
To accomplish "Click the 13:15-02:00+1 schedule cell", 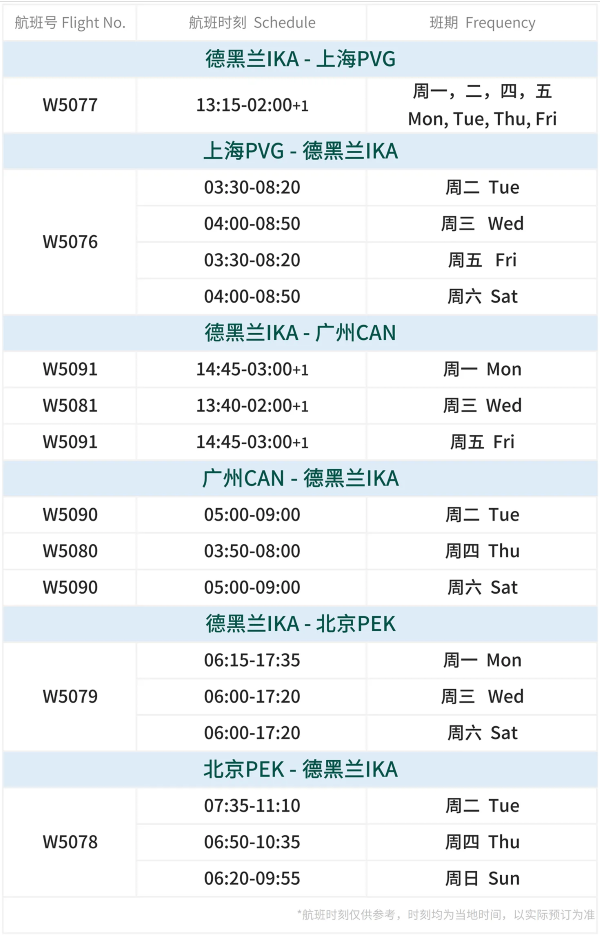I will 252,105.
